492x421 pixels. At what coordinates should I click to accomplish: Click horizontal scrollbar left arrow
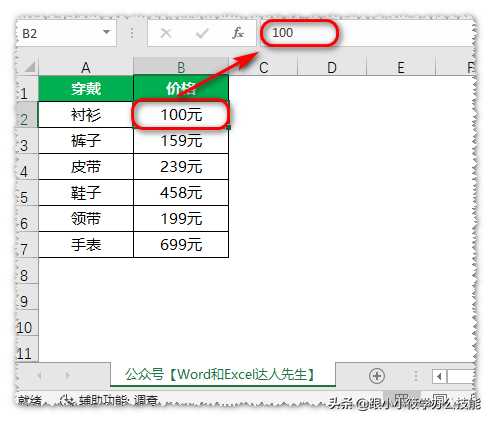tap(439, 376)
